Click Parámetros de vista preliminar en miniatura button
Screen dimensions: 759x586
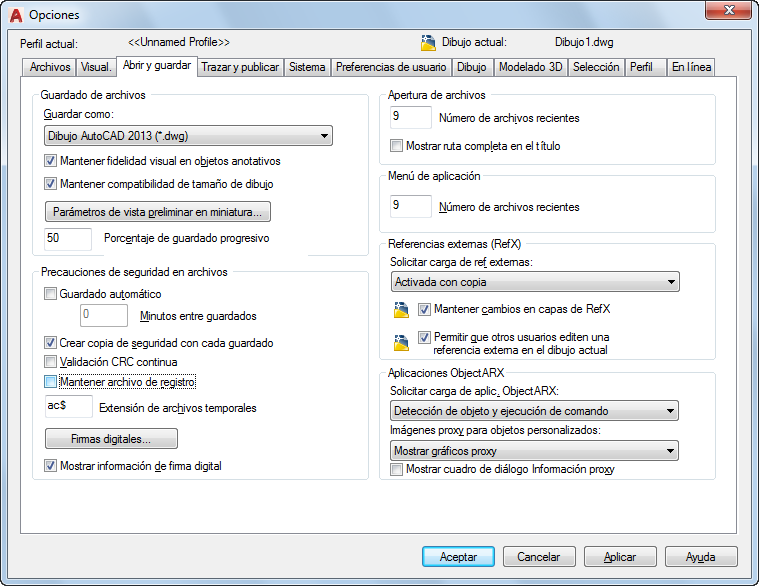tap(157, 212)
